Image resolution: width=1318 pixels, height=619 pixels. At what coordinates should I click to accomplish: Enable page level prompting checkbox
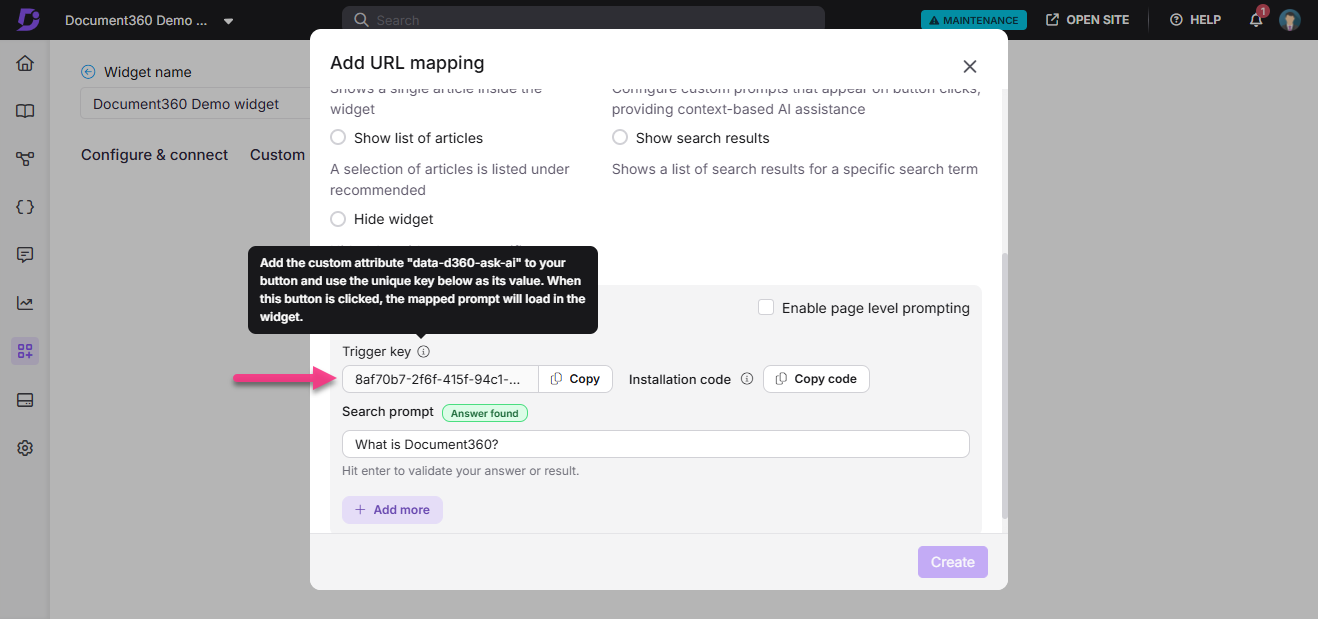(766, 308)
